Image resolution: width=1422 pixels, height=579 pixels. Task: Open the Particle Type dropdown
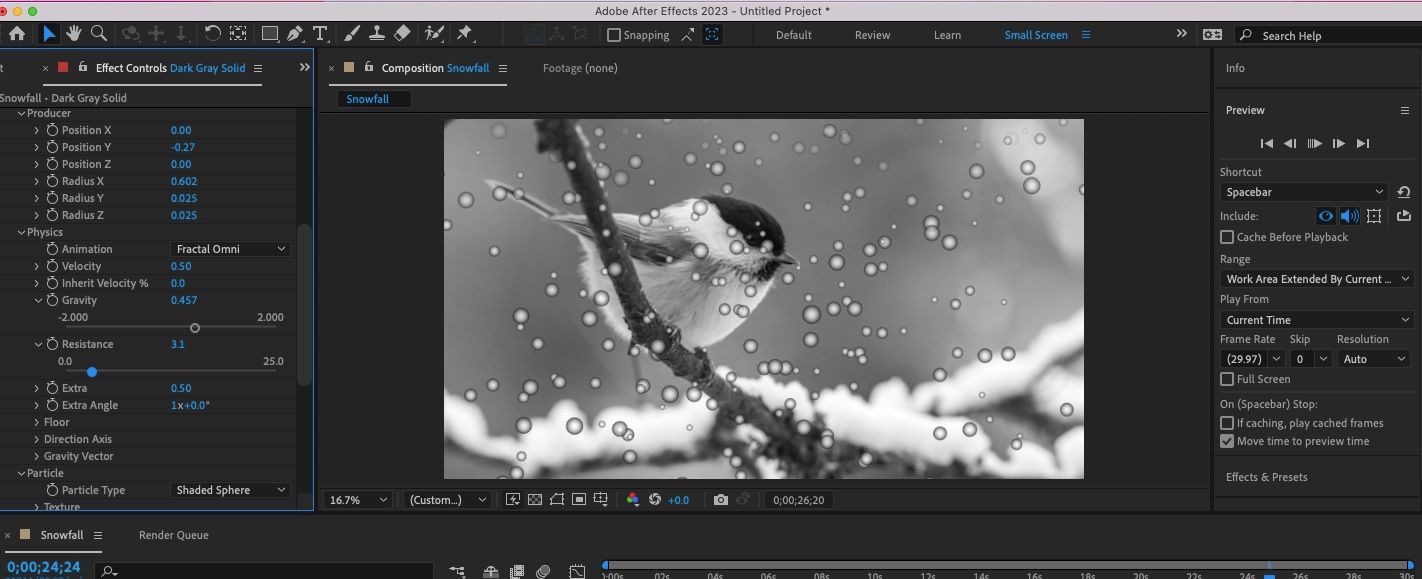(x=230, y=490)
